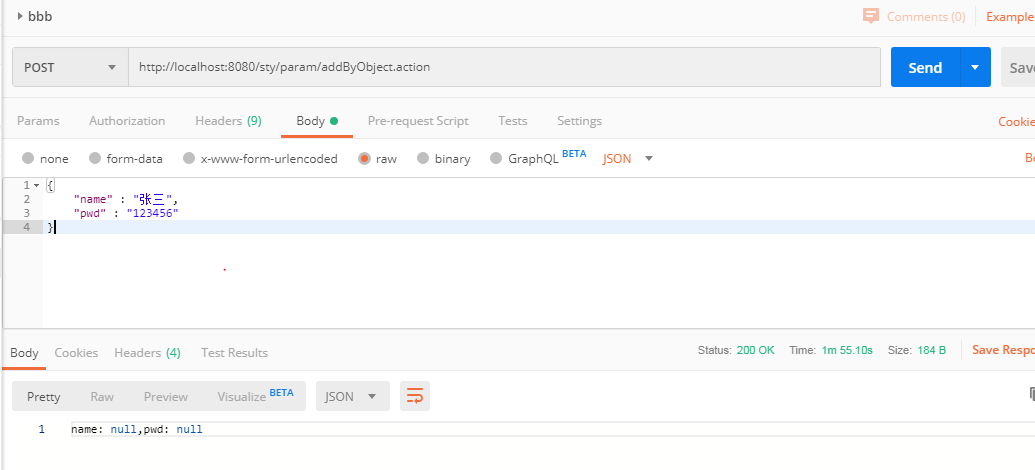Open the request Settings tab
Viewport: 1035px width, 470px height.
tap(580, 121)
